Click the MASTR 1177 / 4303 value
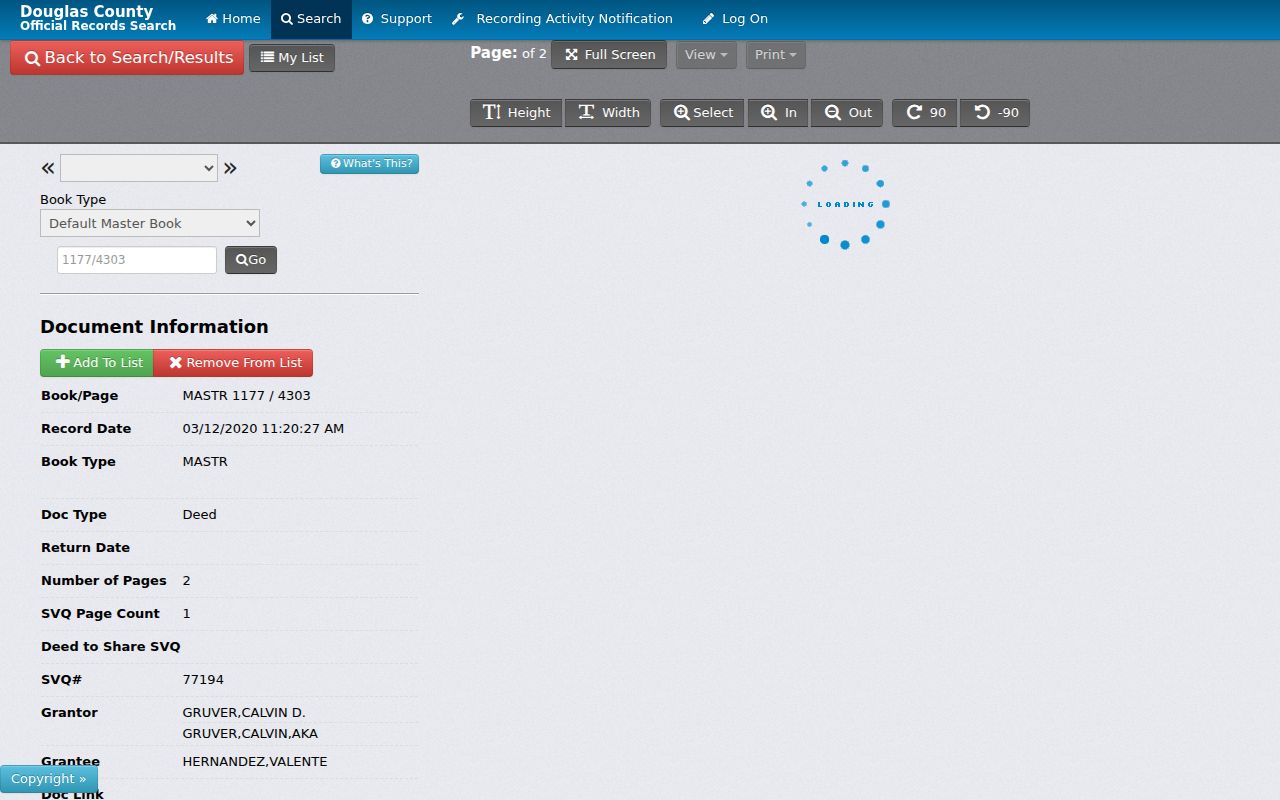Viewport: 1280px width, 800px height. (x=246, y=396)
